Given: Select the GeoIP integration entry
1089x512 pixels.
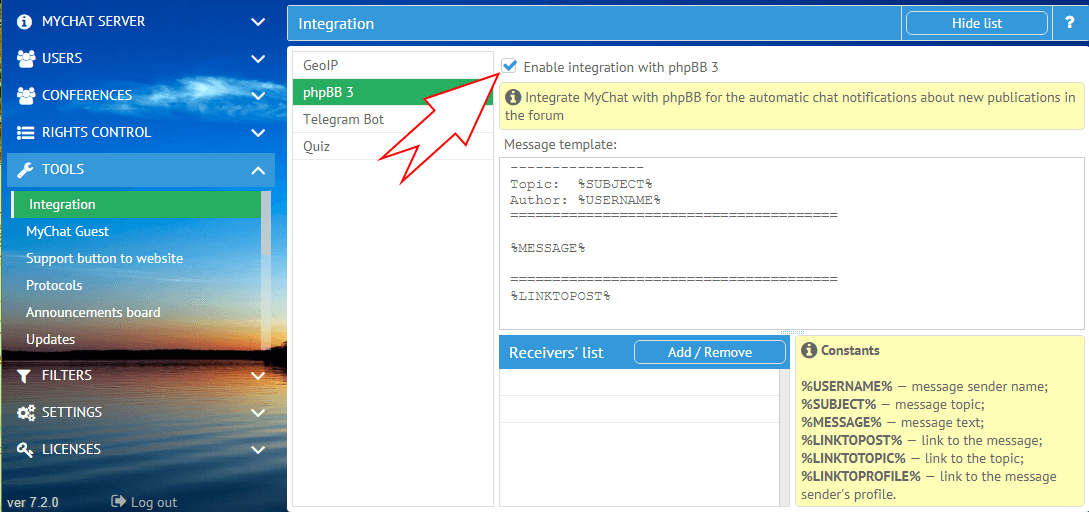Looking at the screenshot, I should click(x=320, y=65).
